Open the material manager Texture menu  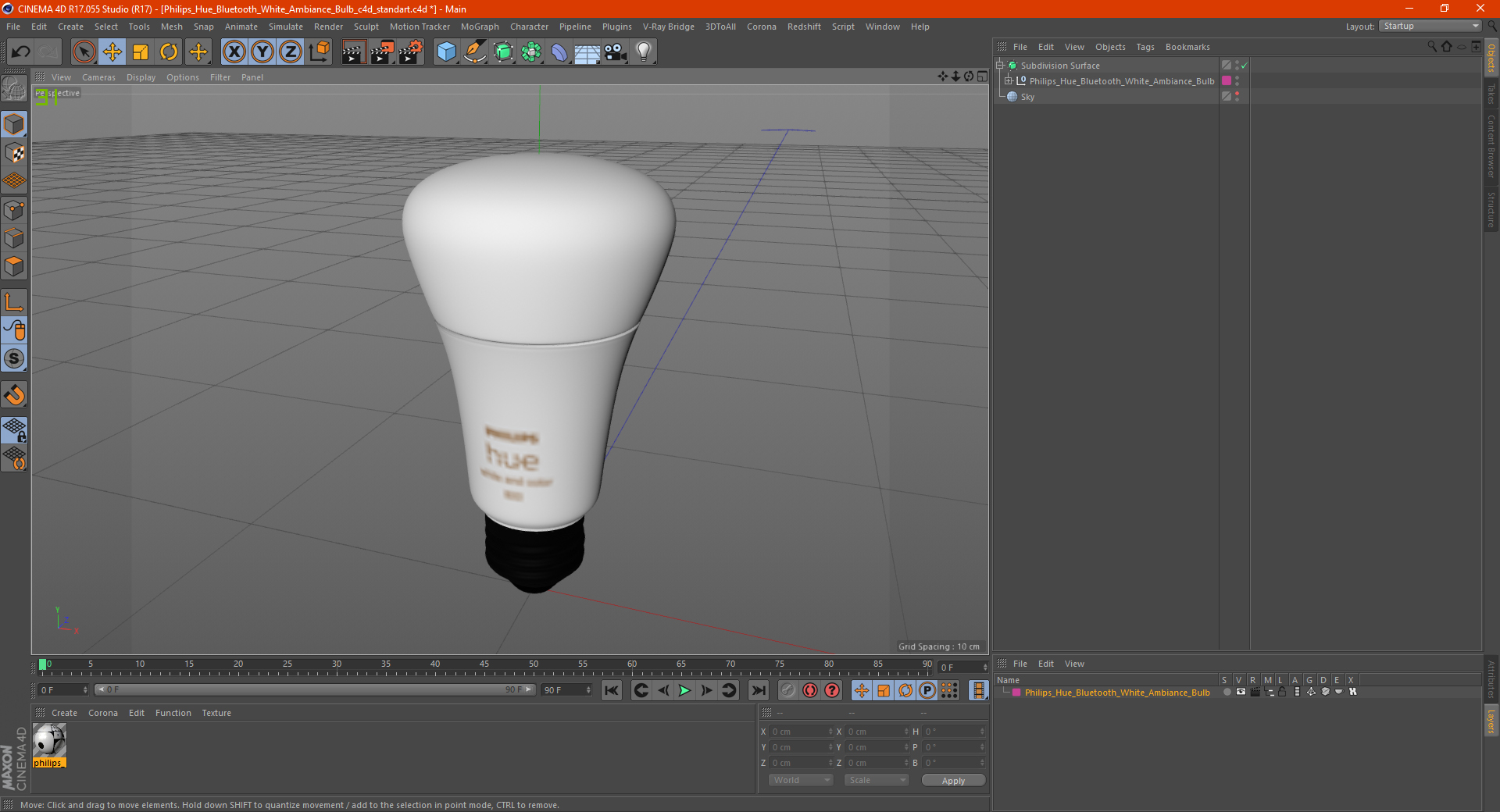coord(216,713)
